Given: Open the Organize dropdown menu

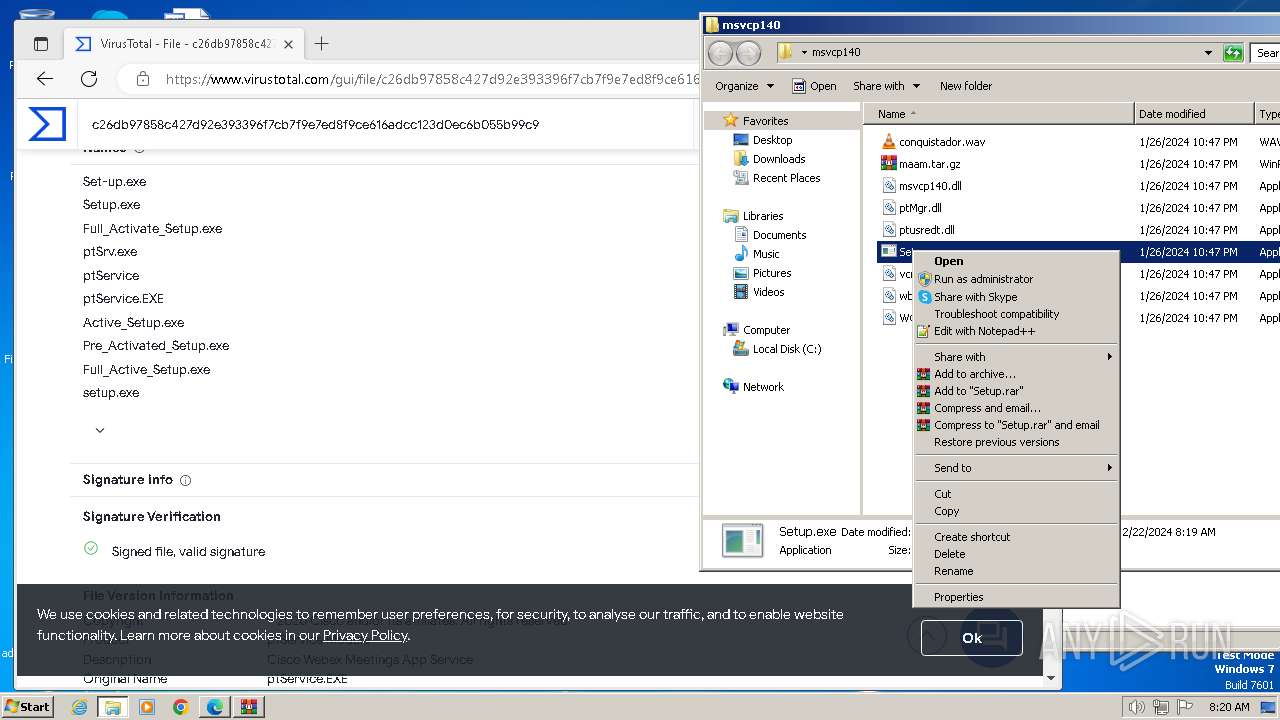Looking at the screenshot, I should [x=744, y=86].
